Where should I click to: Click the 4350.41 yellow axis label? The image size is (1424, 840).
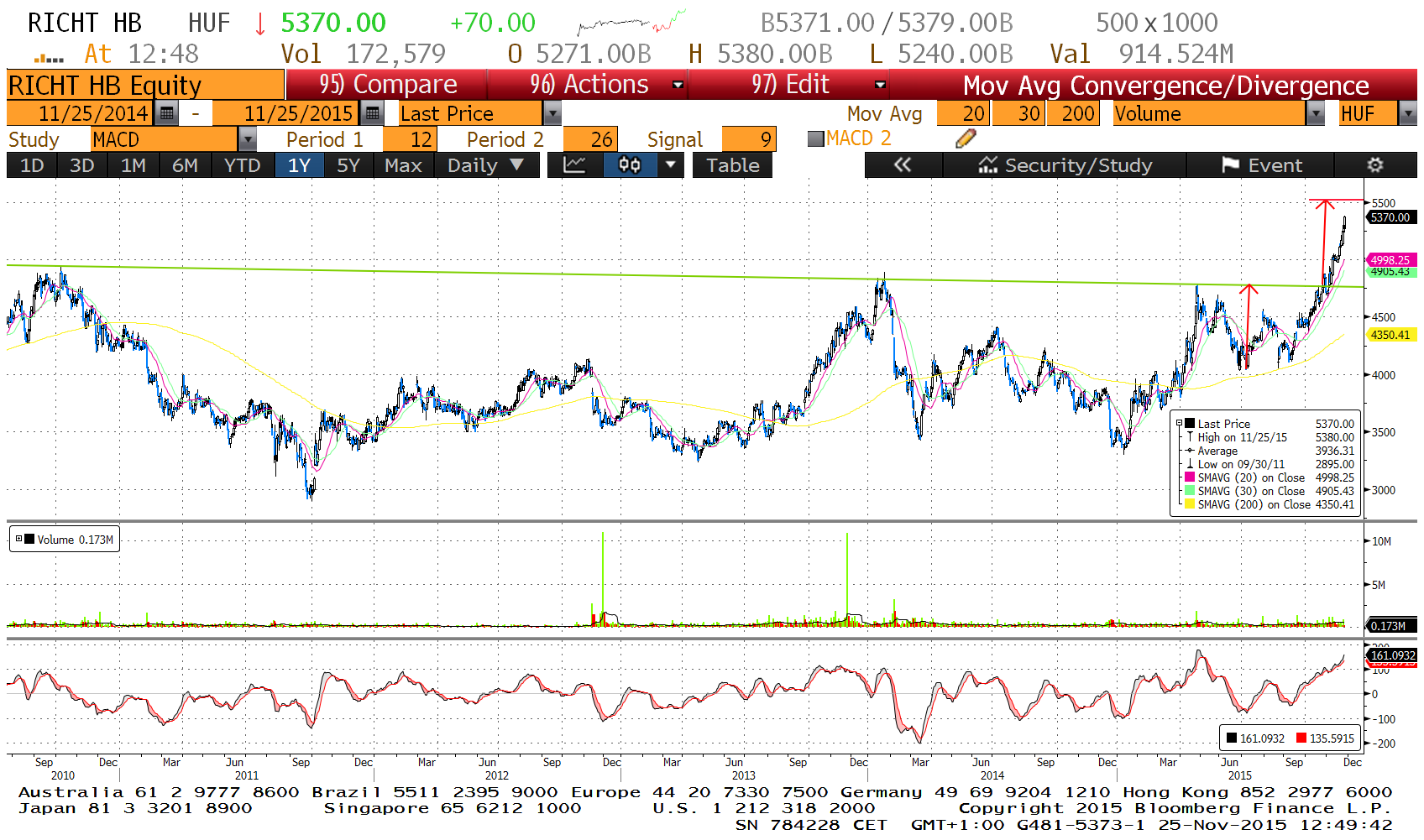tap(1390, 335)
